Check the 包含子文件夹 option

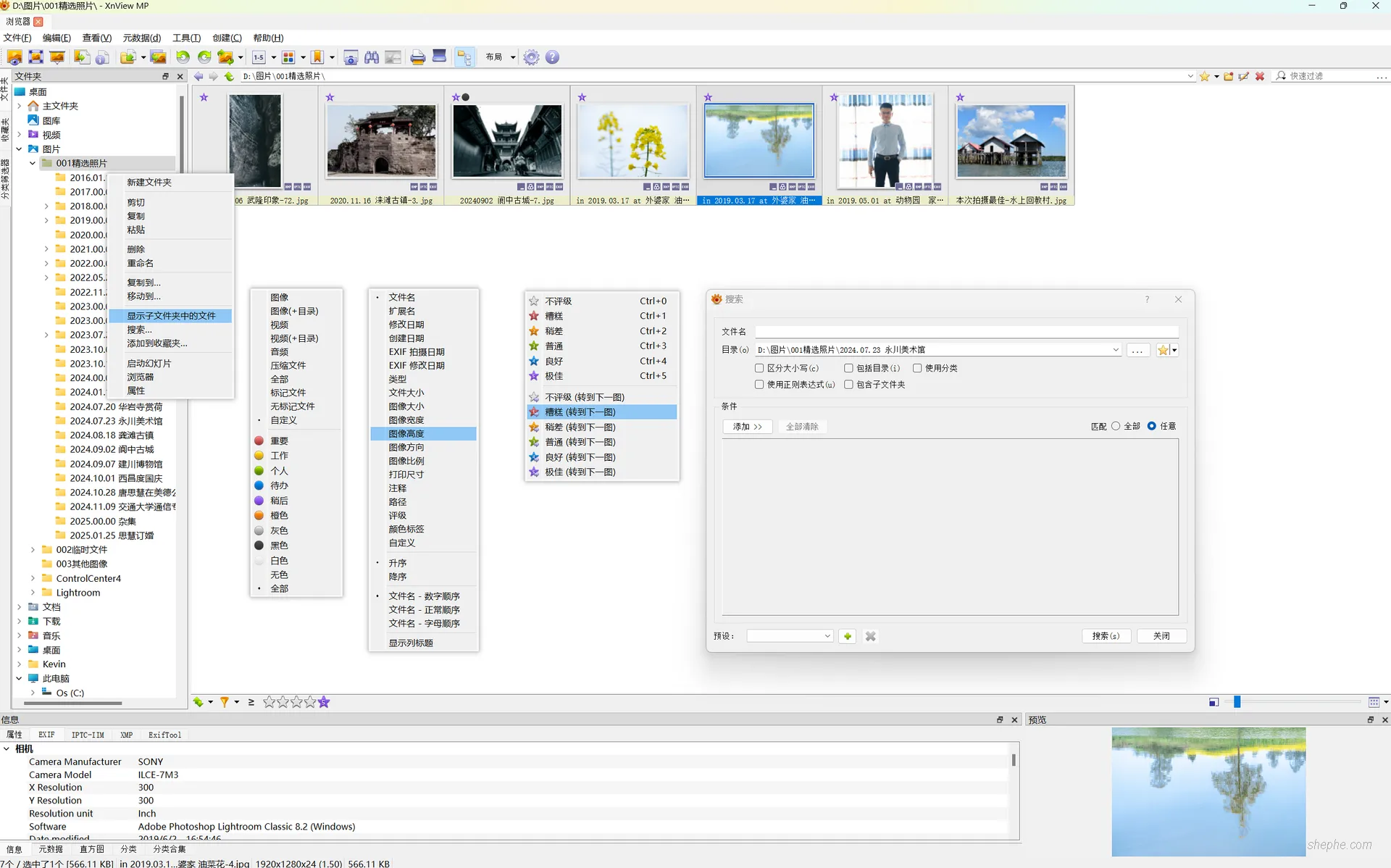click(848, 385)
